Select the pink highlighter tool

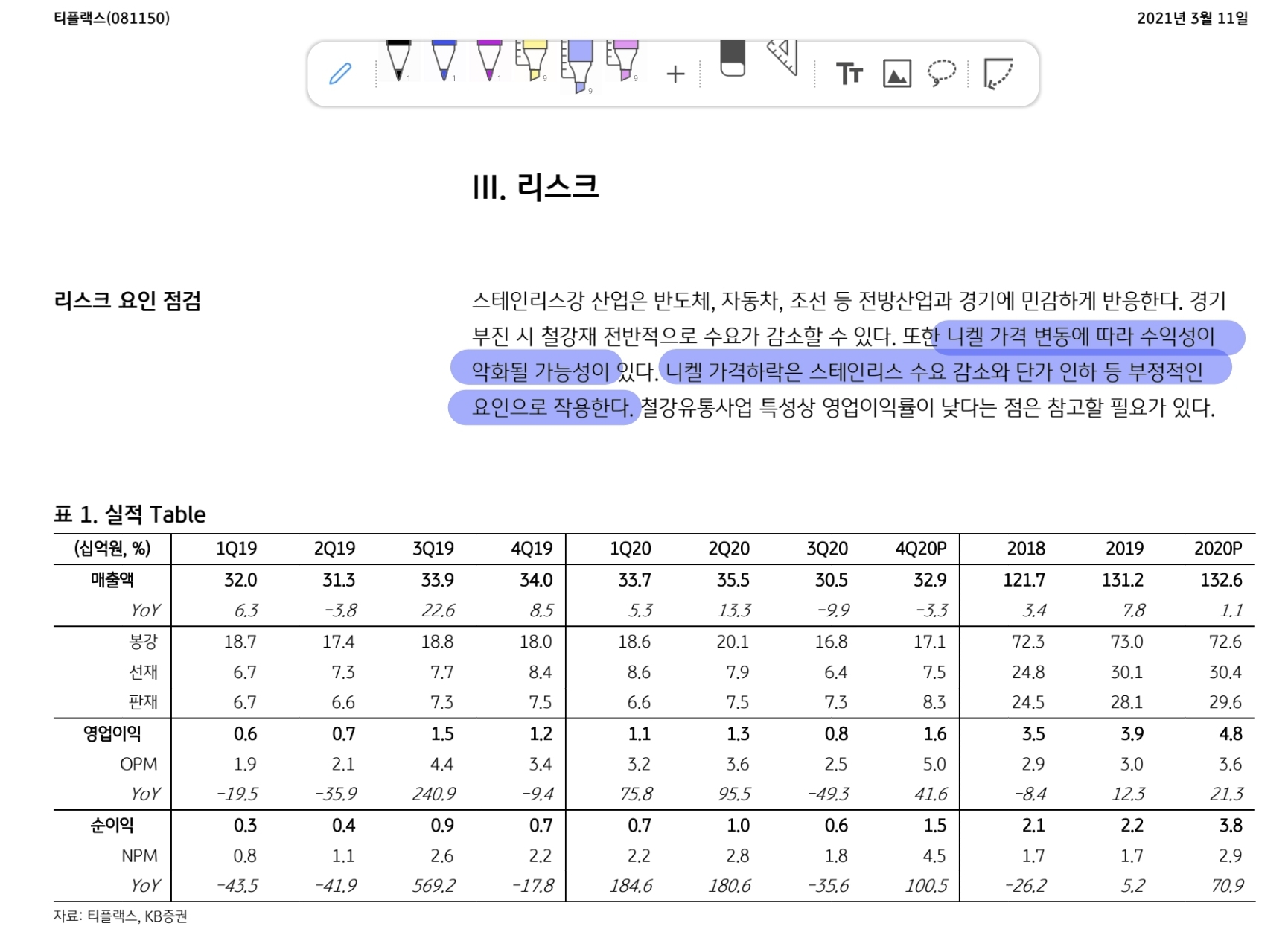pos(624,61)
